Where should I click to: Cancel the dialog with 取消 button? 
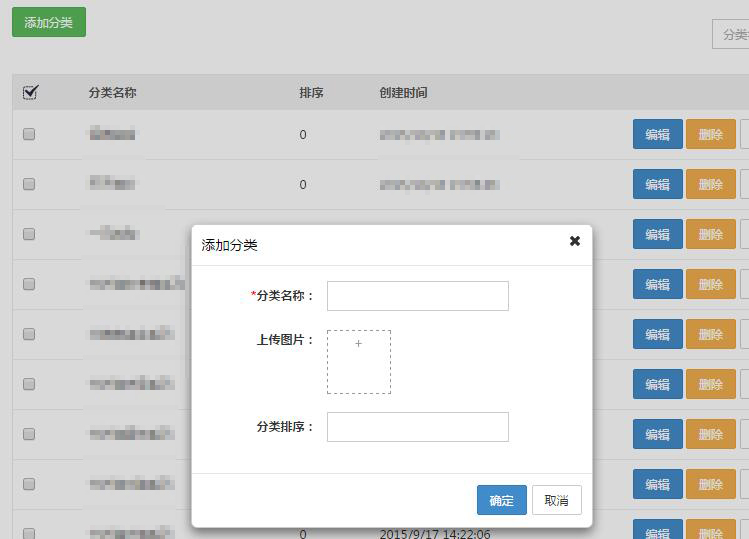557,500
